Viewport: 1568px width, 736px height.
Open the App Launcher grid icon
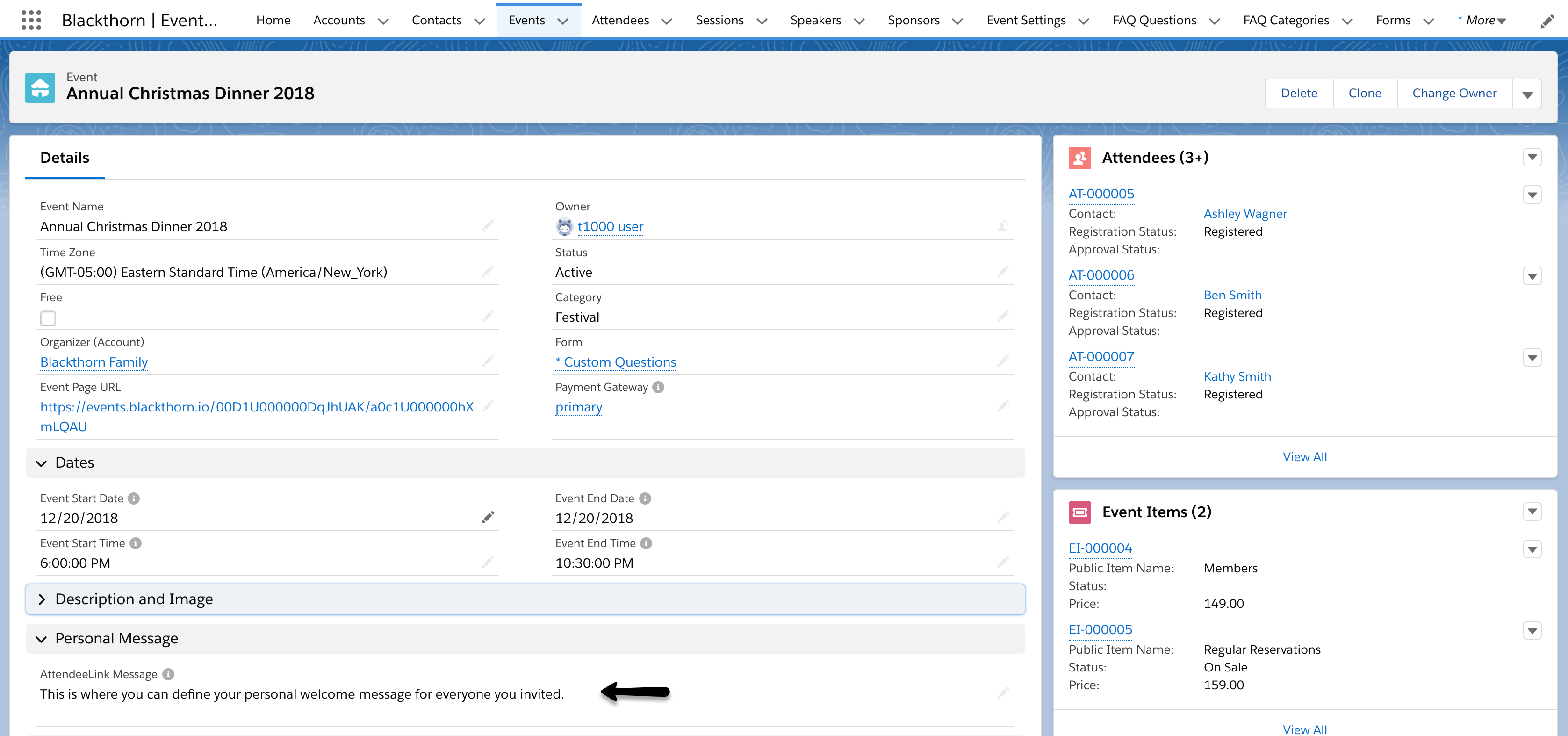click(x=31, y=20)
